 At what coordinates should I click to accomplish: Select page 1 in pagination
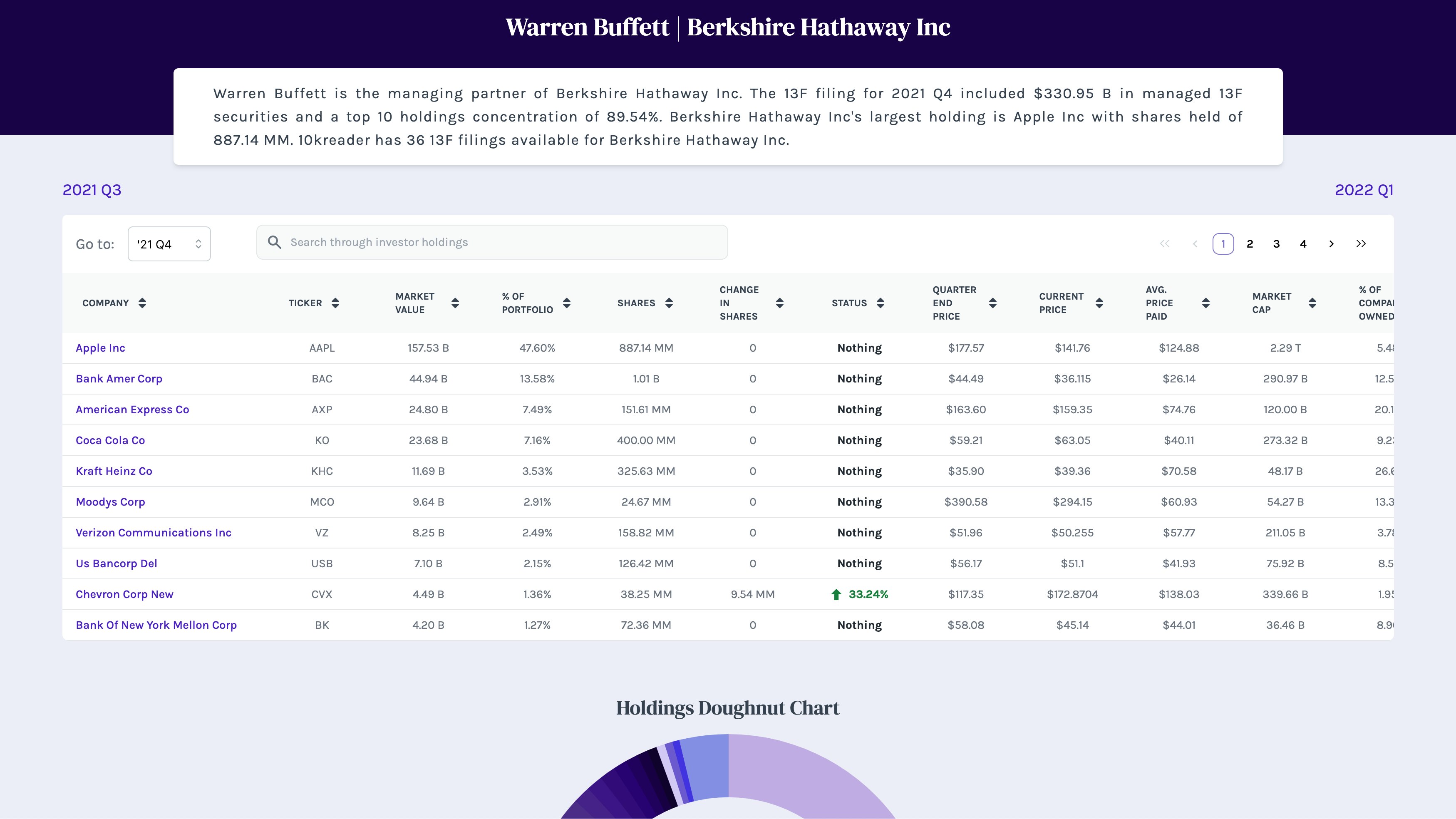point(1223,243)
